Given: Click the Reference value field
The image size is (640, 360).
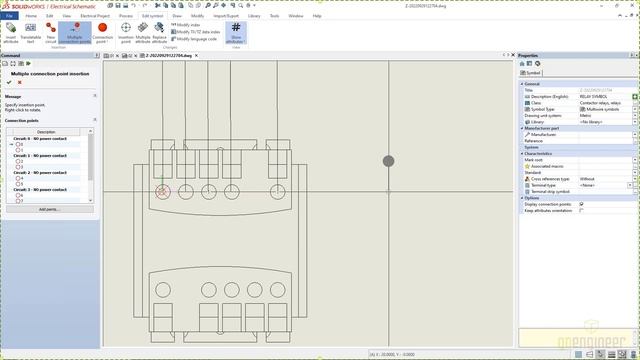Looking at the screenshot, I should [606, 141].
